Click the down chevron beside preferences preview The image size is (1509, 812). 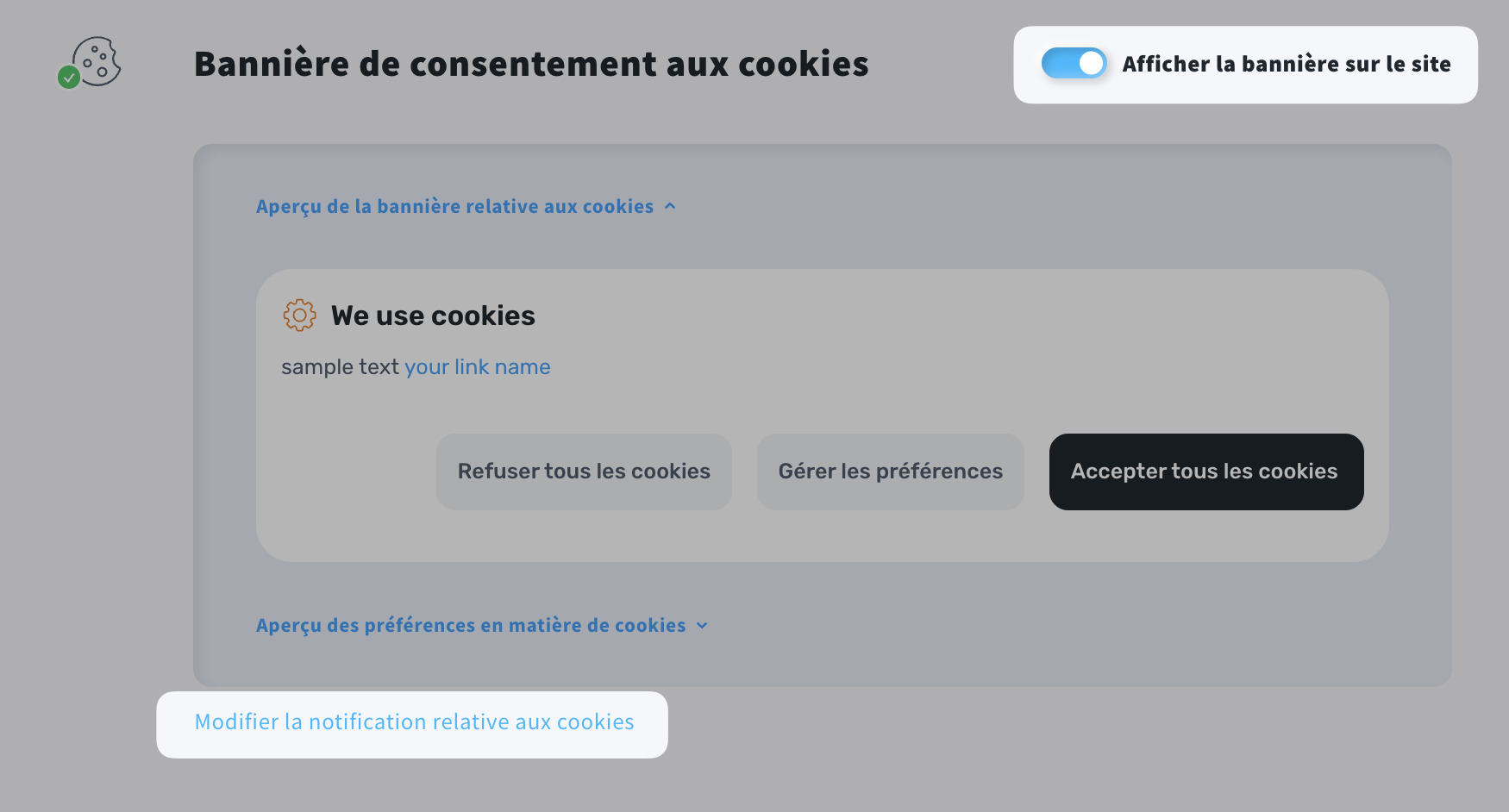702,626
